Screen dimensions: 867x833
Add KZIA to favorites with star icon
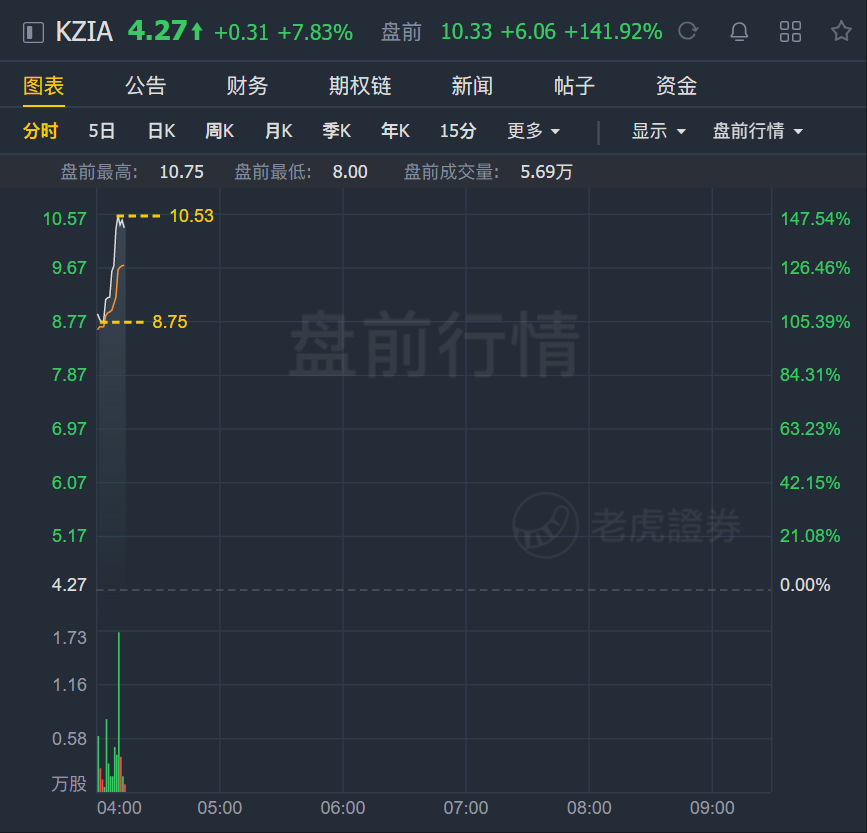coord(841,31)
